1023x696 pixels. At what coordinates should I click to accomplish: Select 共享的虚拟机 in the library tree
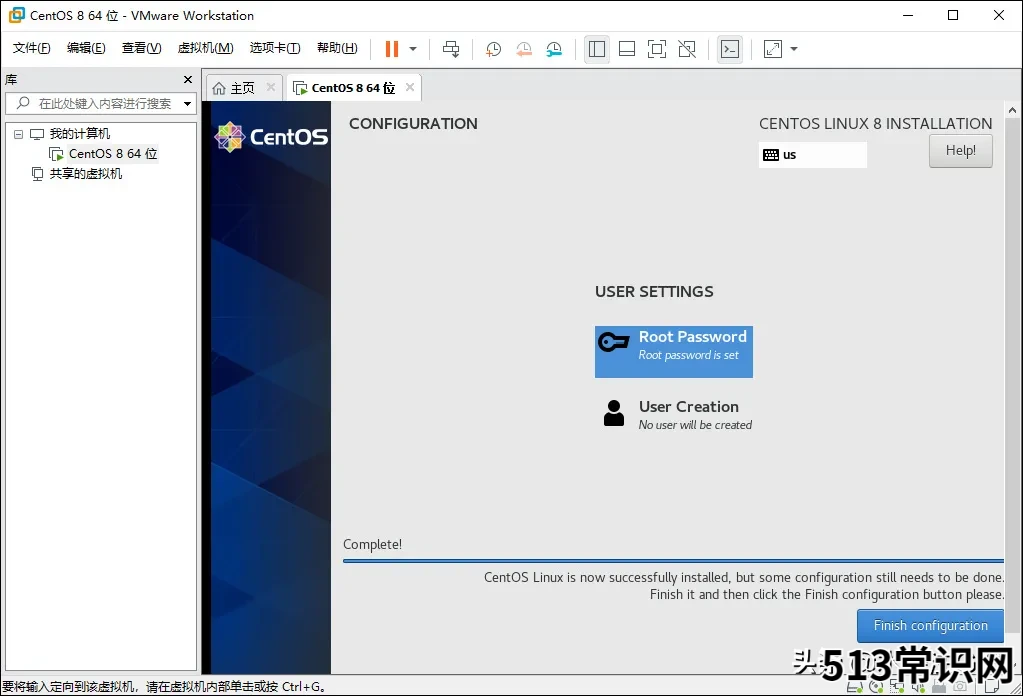click(x=85, y=174)
